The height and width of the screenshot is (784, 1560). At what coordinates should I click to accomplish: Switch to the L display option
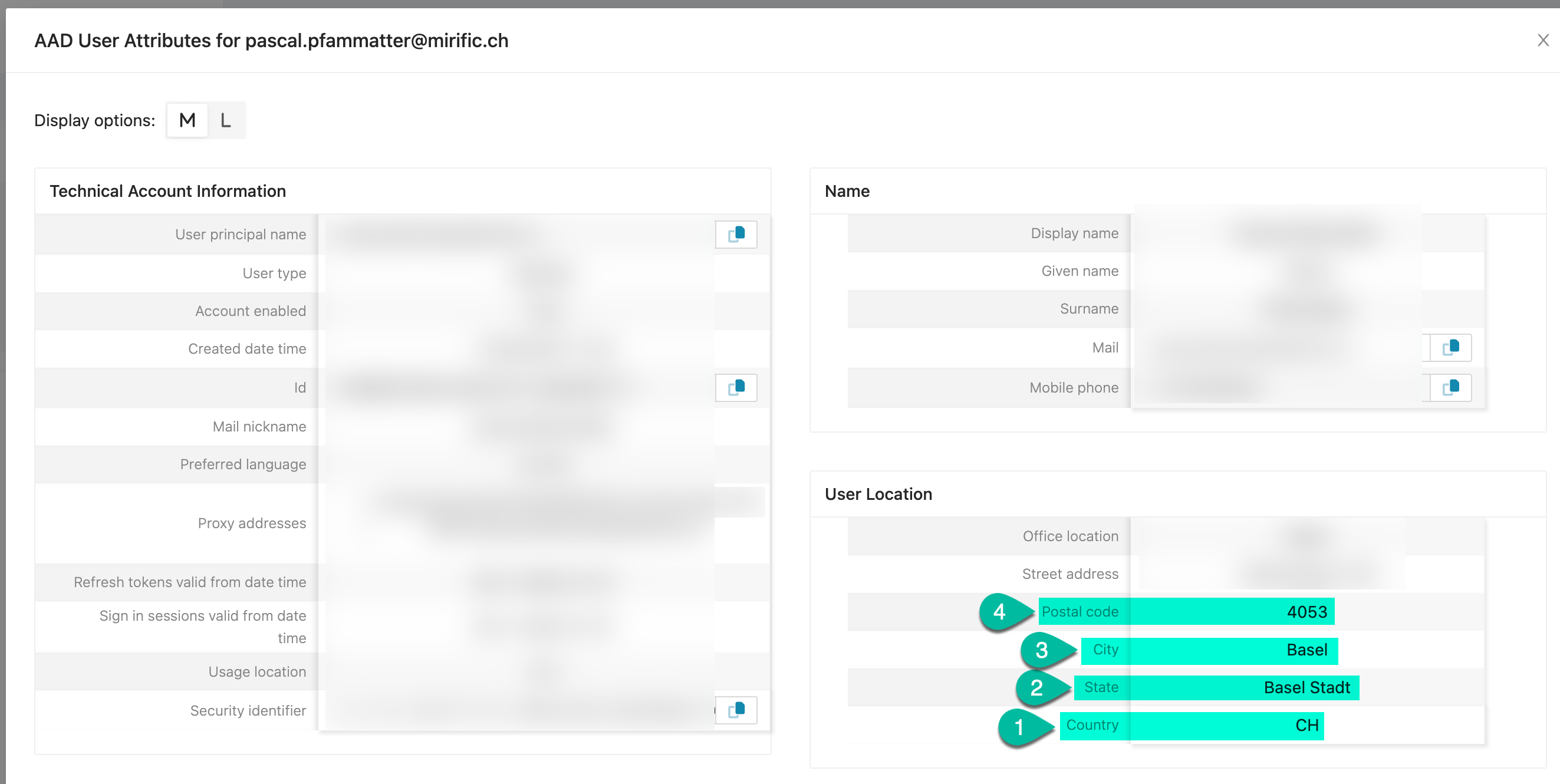pos(225,120)
